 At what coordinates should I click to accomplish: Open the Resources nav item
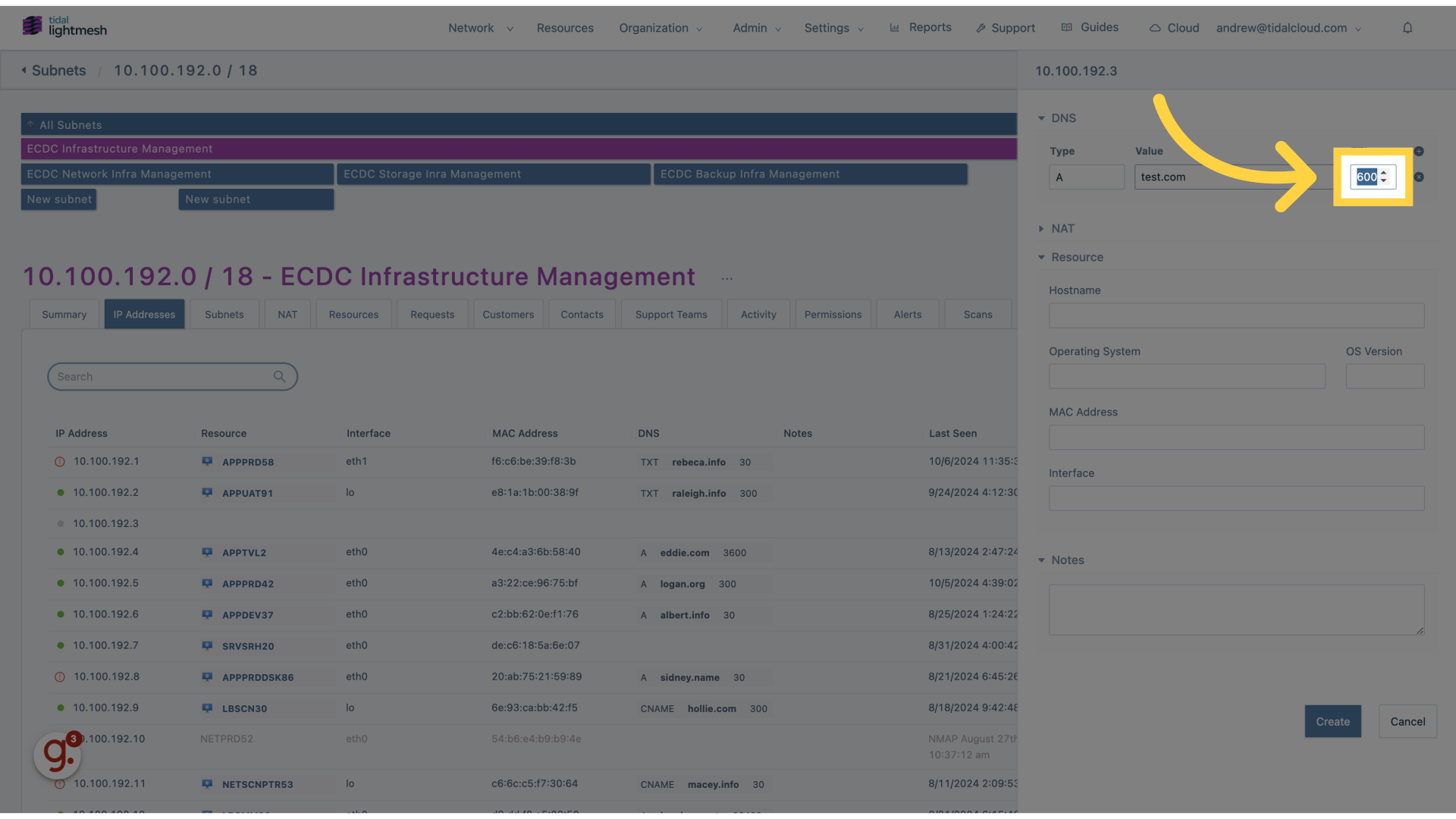[x=565, y=28]
